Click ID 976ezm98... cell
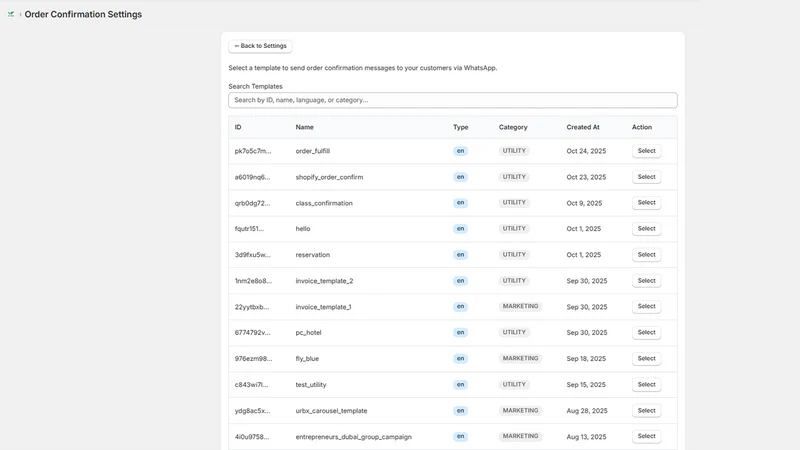This screenshot has width=800, height=450. (x=254, y=359)
